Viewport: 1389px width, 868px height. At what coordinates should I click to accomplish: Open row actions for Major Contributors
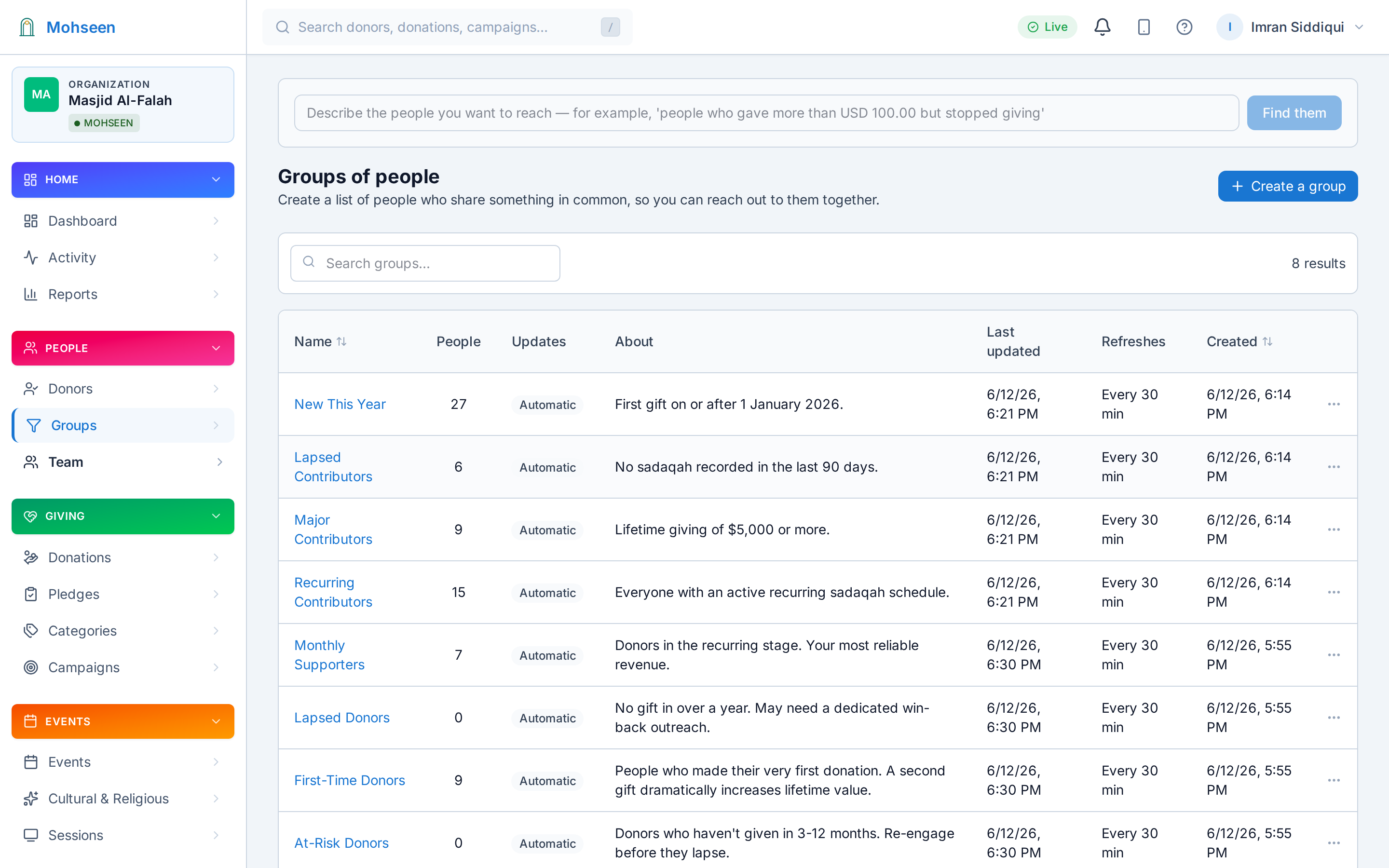pos(1334,529)
